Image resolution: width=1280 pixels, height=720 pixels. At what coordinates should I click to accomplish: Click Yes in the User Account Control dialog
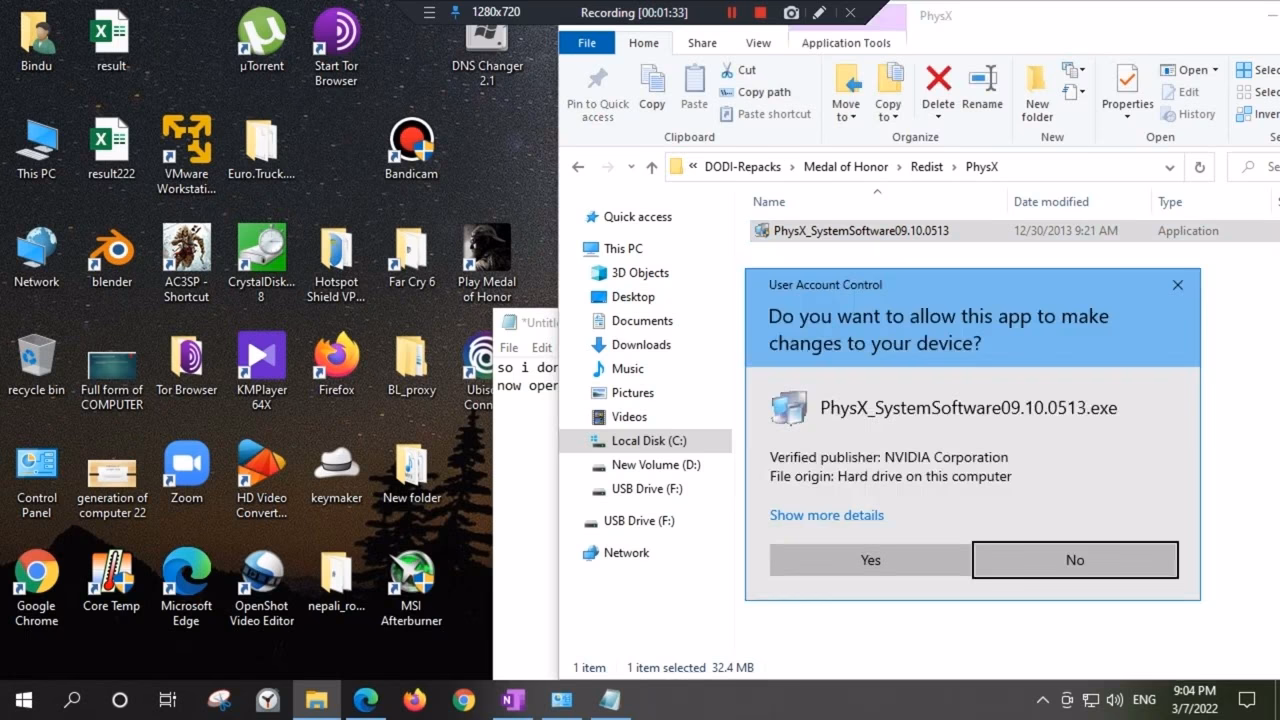coord(870,560)
